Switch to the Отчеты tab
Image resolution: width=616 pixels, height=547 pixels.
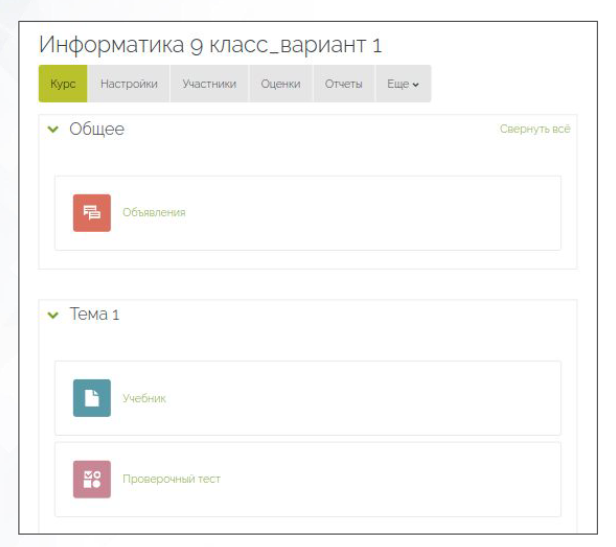(x=343, y=85)
